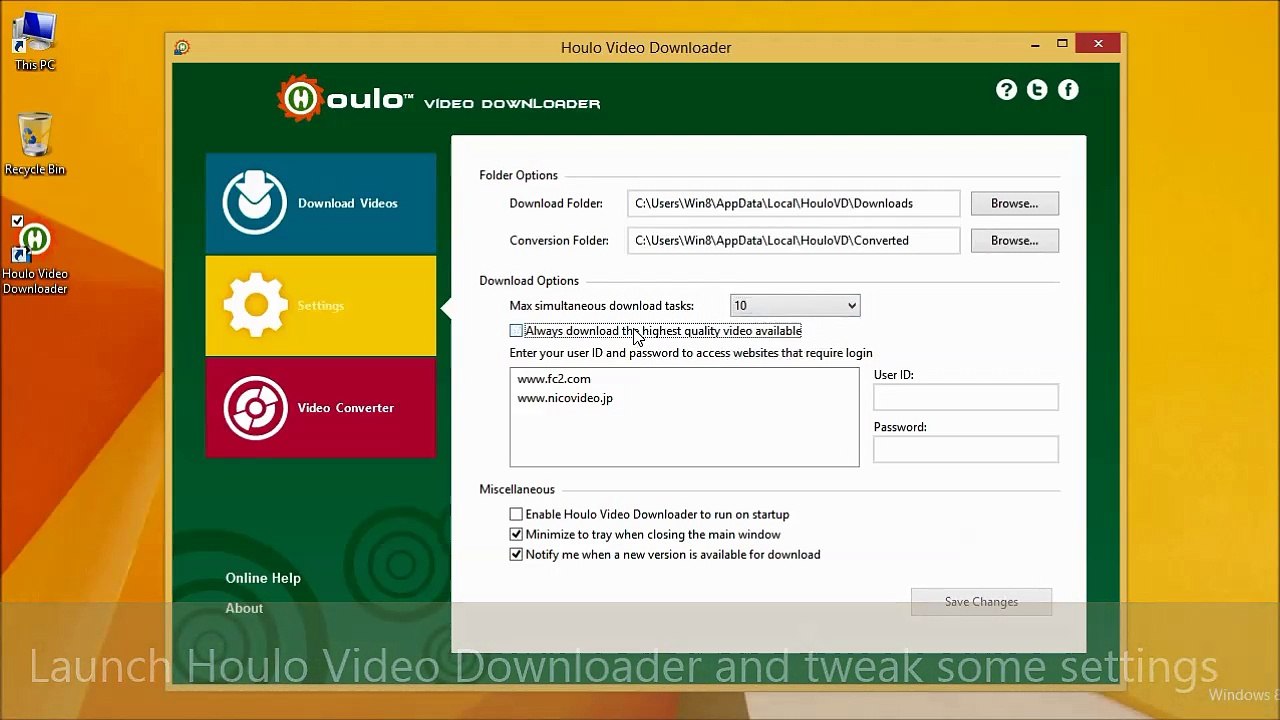Open Online Help link
The width and height of the screenshot is (1280, 720).
(263, 578)
